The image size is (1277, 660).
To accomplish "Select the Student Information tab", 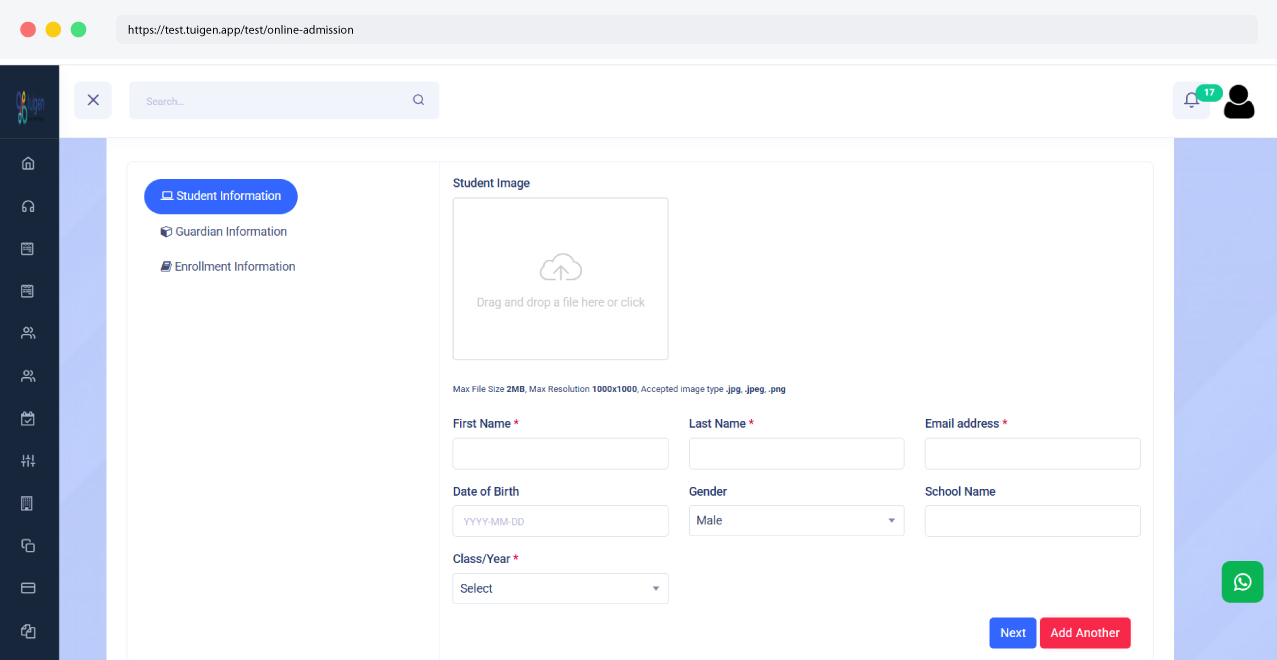I will pyautogui.click(x=221, y=196).
